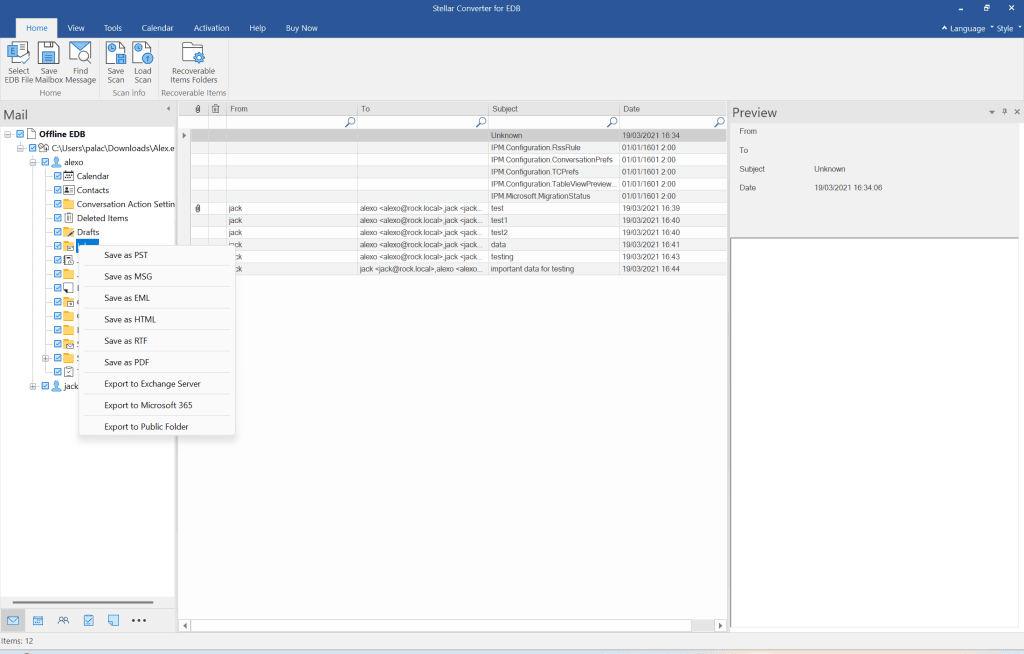Sort messages by the Date column header
The height and width of the screenshot is (654, 1024).
click(x=673, y=109)
